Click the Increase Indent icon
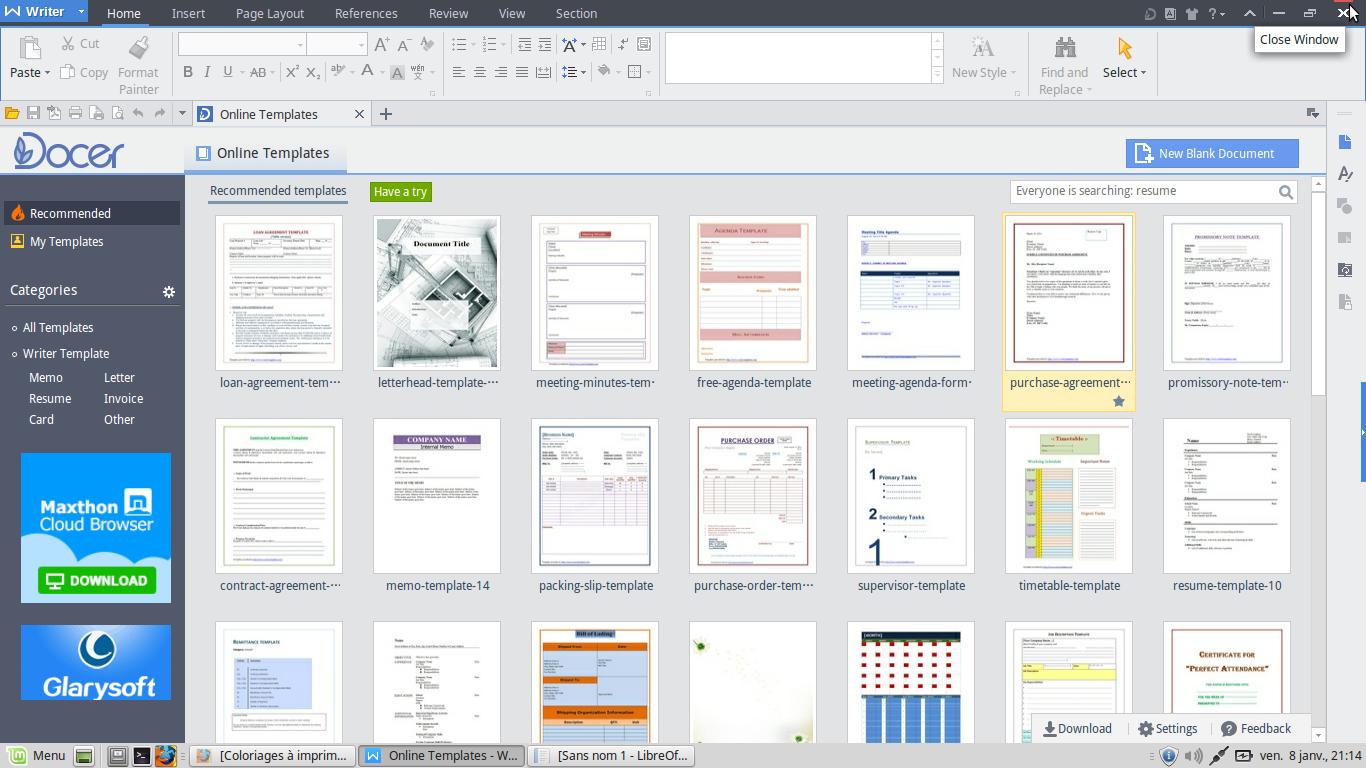The width and height of the screenshot is (1366, 768). [544, 44]
